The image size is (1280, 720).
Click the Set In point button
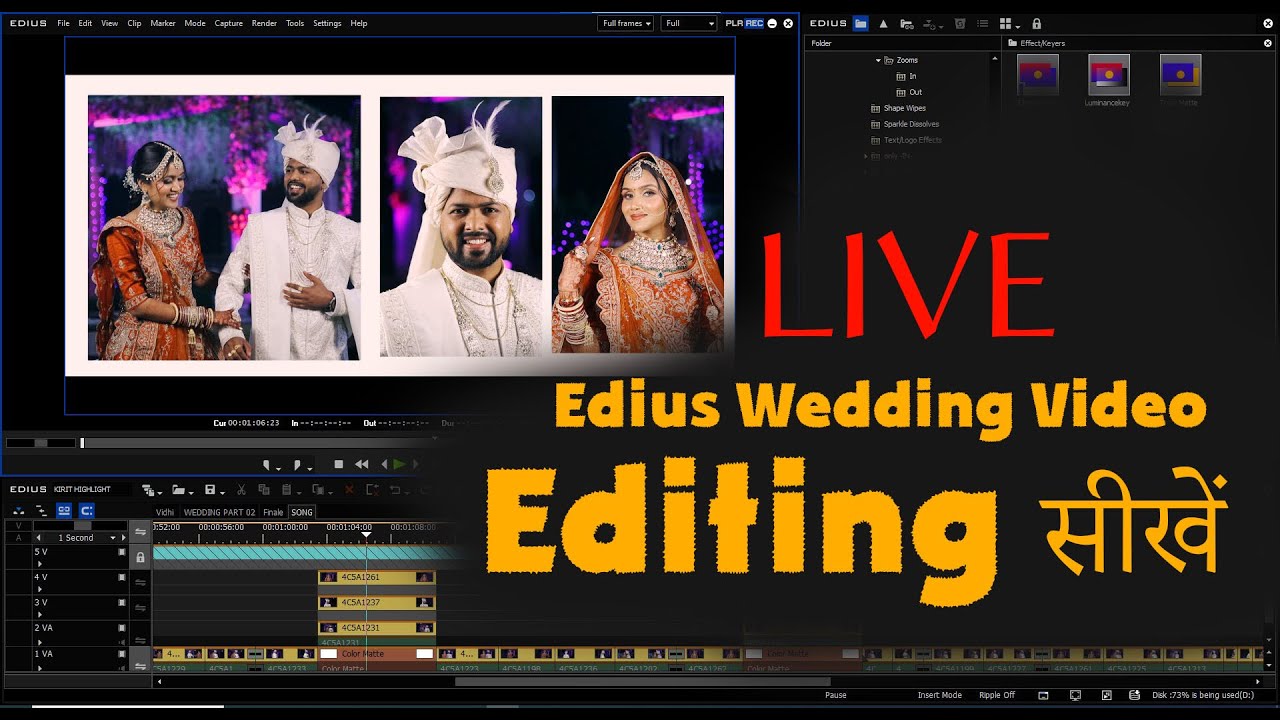267,465
